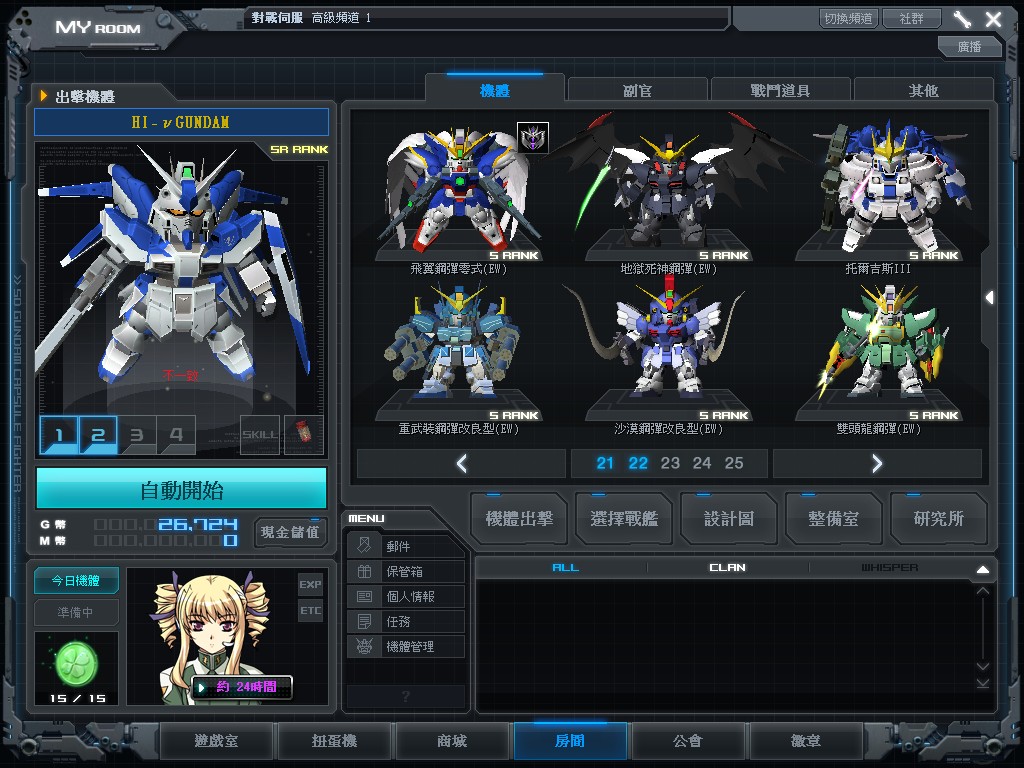Click the 機體管理 unit management icon

[x=364, y=646]
